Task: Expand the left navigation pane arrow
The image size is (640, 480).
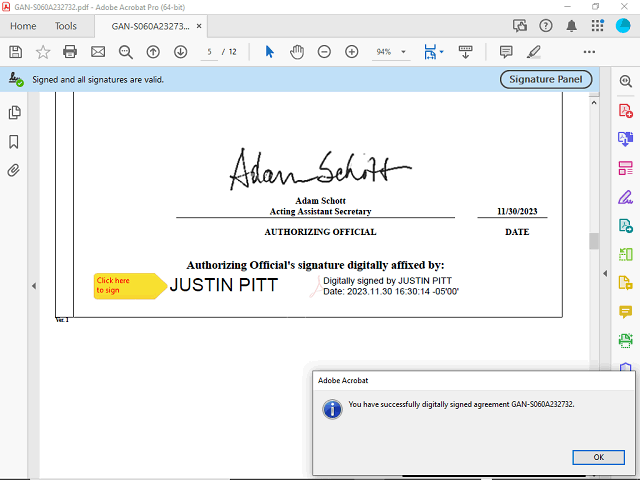Action: coord(34,286)
